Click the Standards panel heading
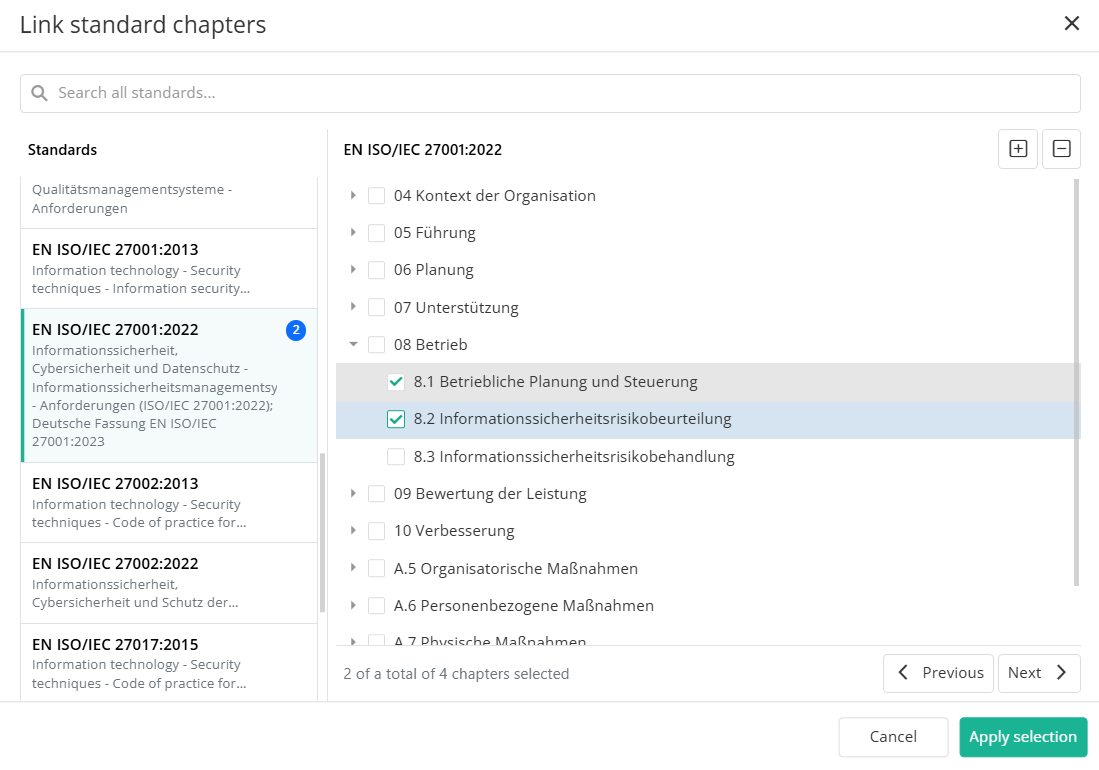The width and height of the screenshot is (1099, 770). (62, 150)
